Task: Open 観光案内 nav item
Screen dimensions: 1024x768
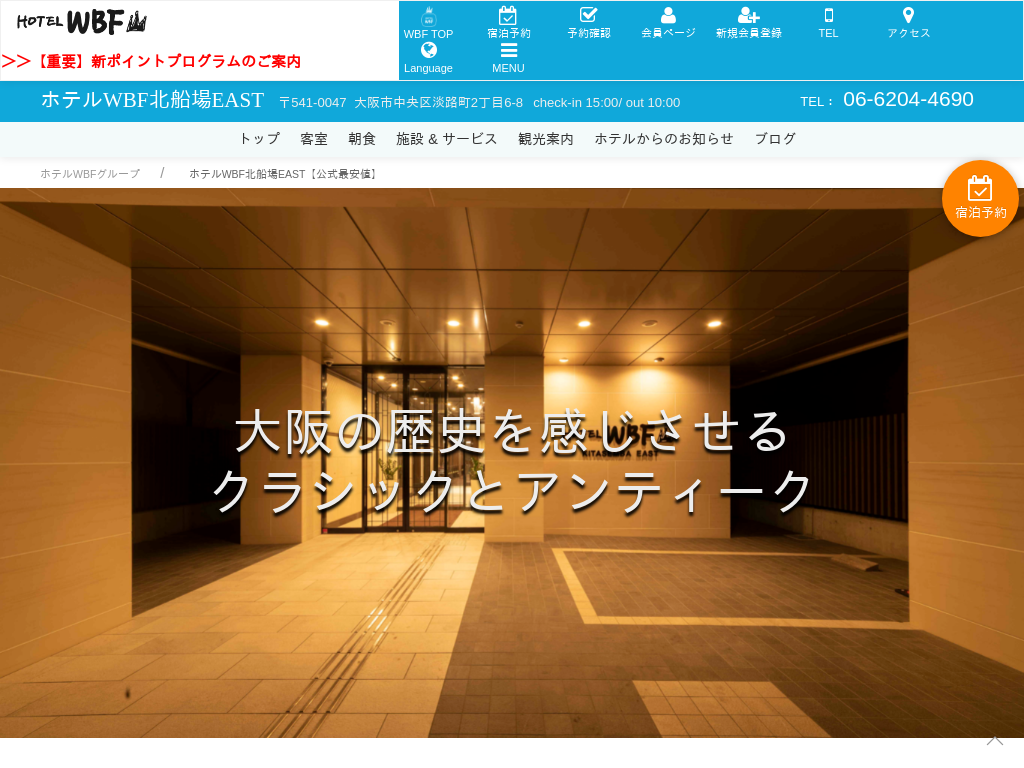Action: click(546, 138)
